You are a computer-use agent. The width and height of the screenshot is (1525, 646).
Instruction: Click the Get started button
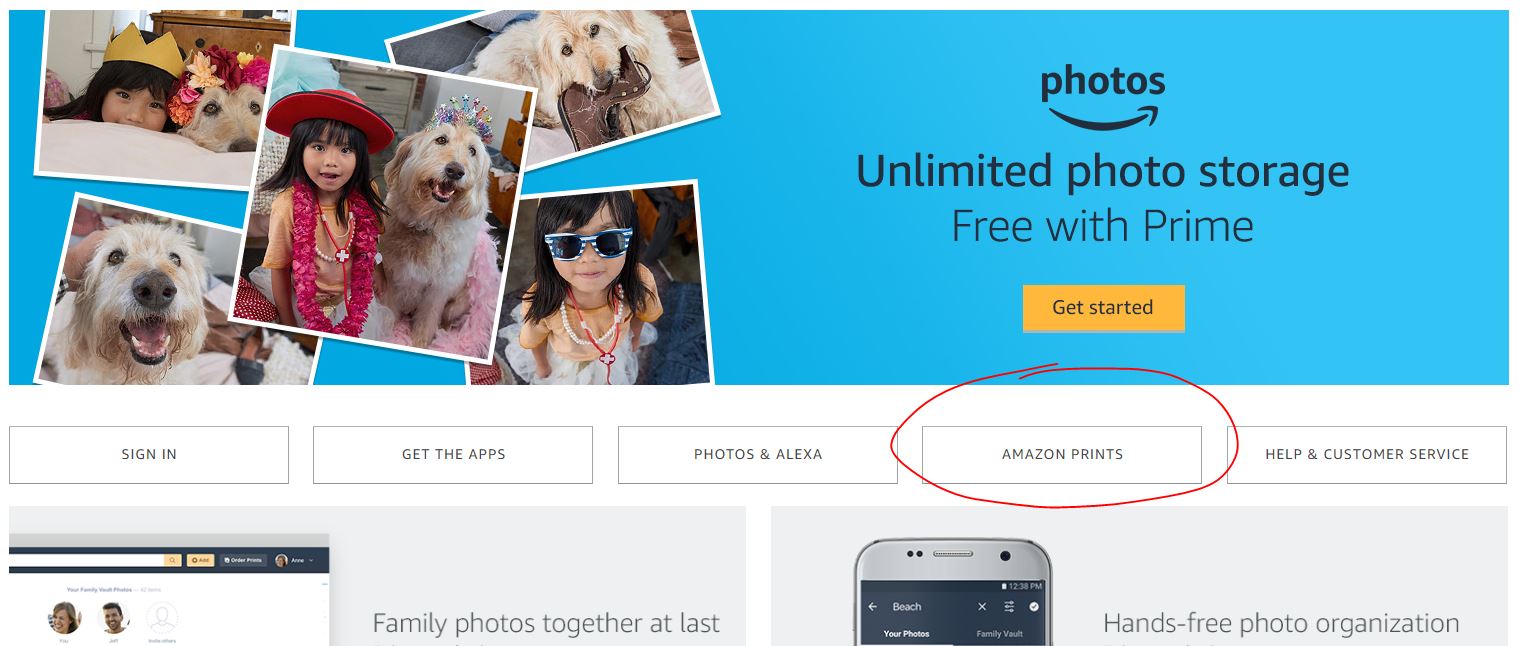point(1103,308)
